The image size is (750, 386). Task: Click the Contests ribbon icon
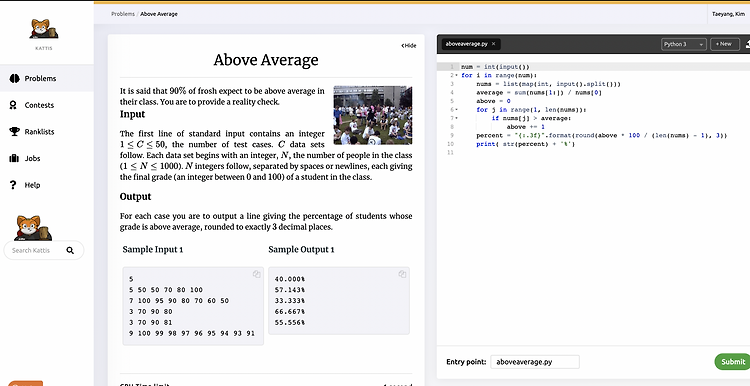point(13,105)
